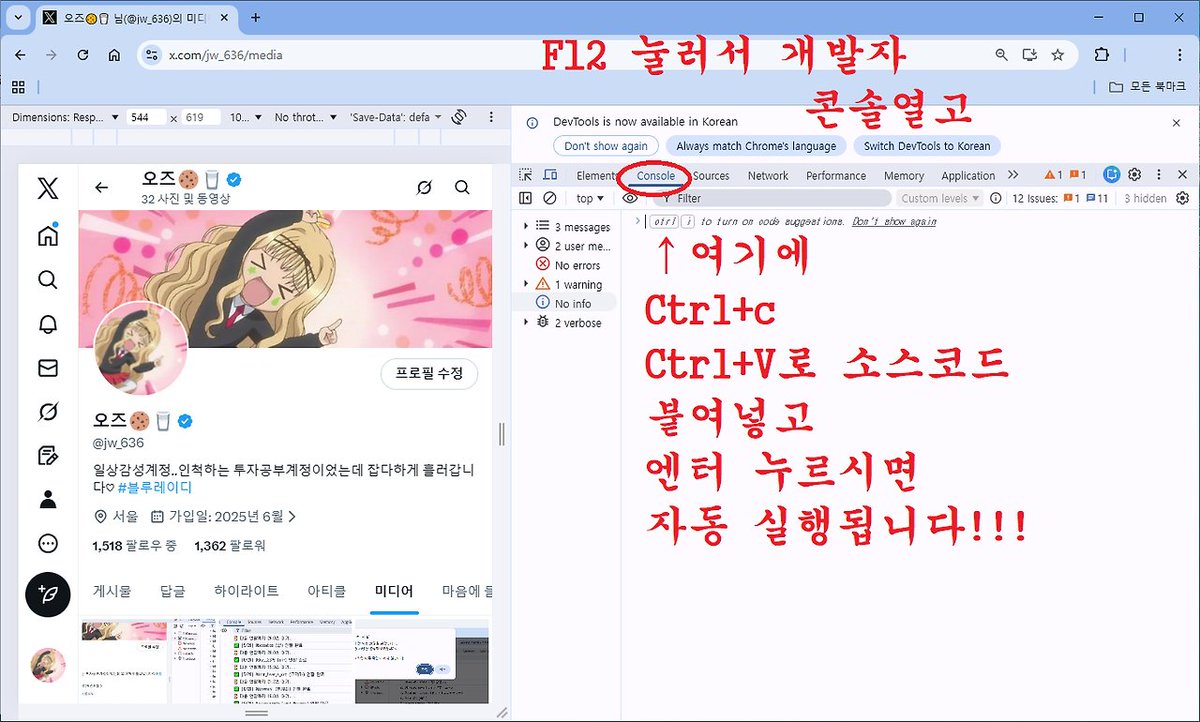Open the No throttling dropdown
Image resolution: width=1200 pixels, height=722 pixels.
[306, 117]
